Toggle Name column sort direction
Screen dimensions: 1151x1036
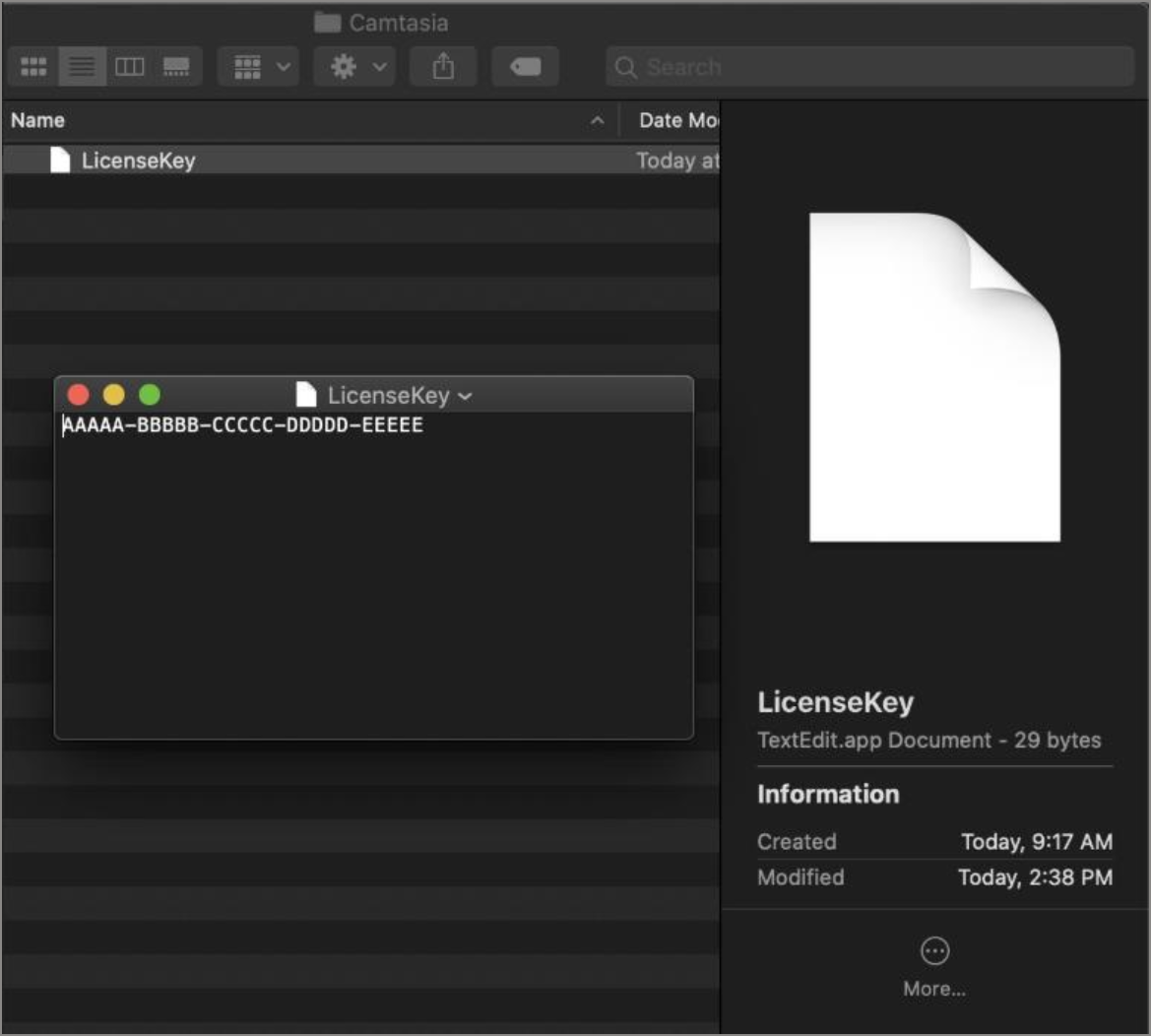[x=599, y=120]
